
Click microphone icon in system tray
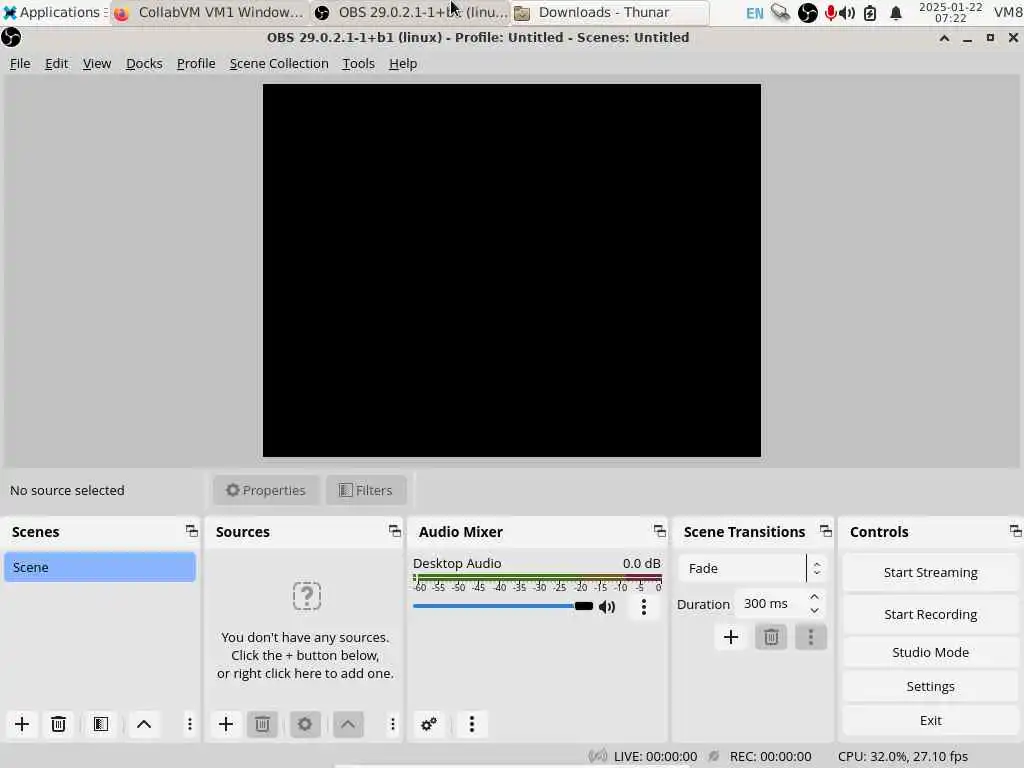(x=830, y=12)
